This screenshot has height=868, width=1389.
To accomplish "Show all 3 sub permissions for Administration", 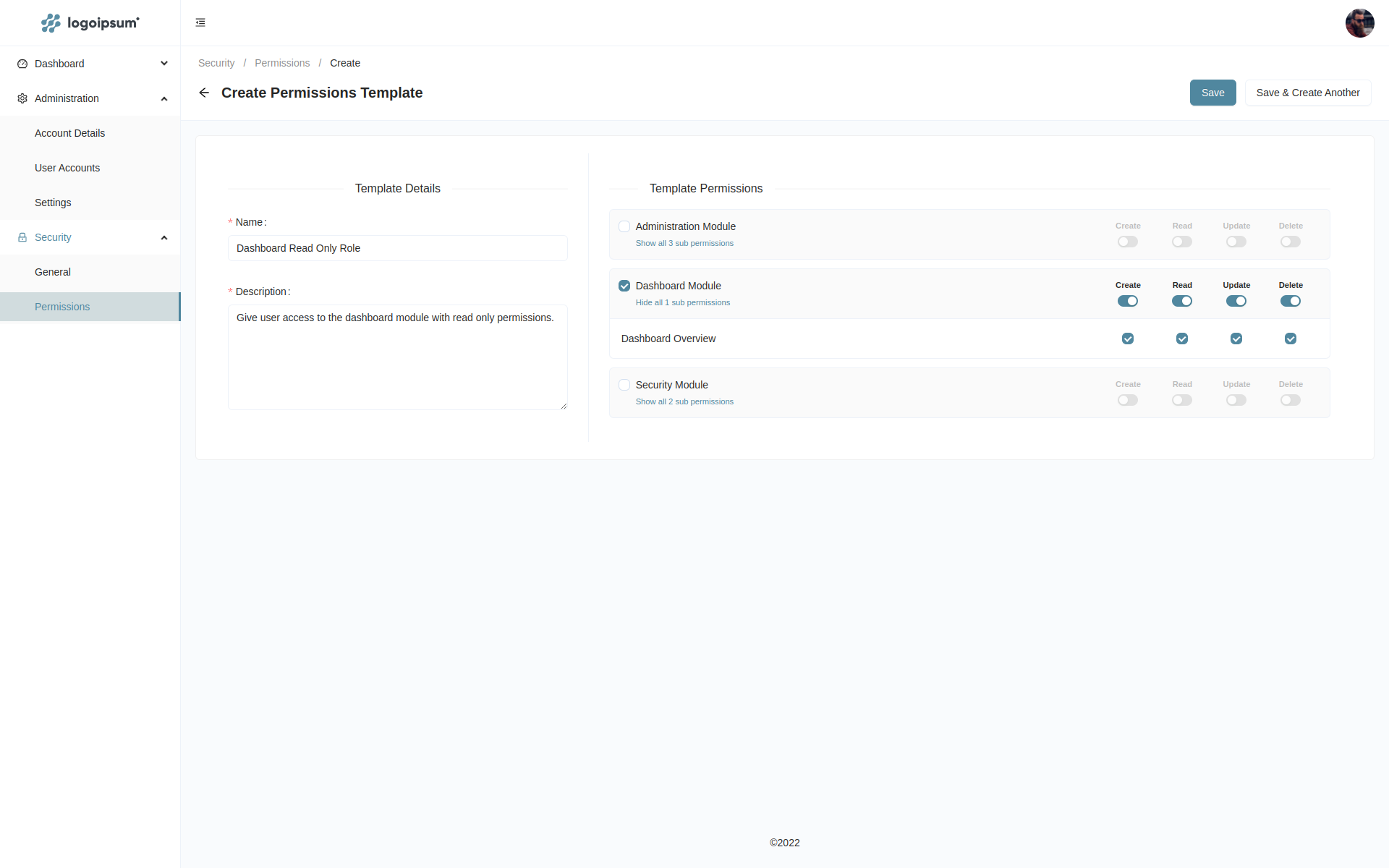I will [x=684, y=243].
